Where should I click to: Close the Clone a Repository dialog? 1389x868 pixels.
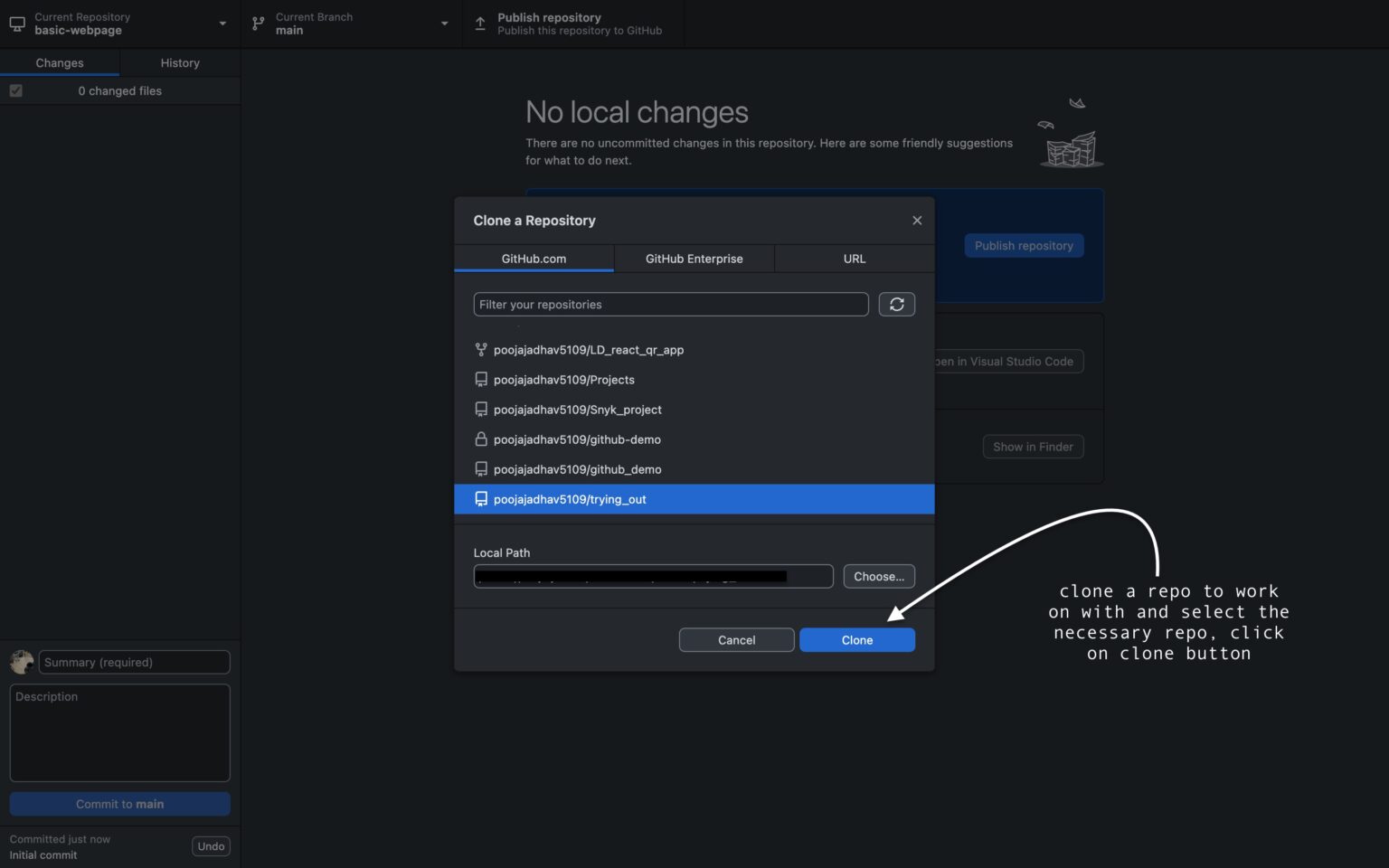917,220
